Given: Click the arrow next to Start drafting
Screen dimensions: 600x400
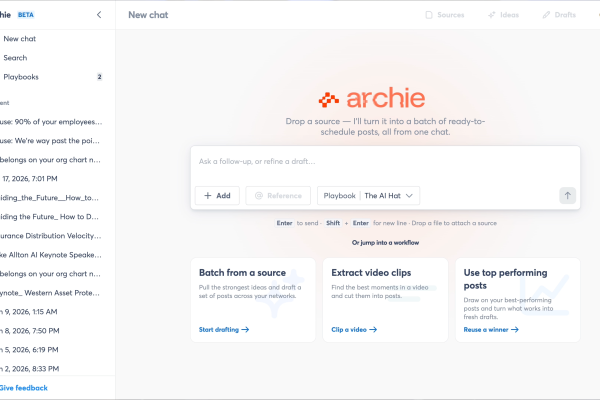Looking at the screenshot, I should click(x=245, y=330).
